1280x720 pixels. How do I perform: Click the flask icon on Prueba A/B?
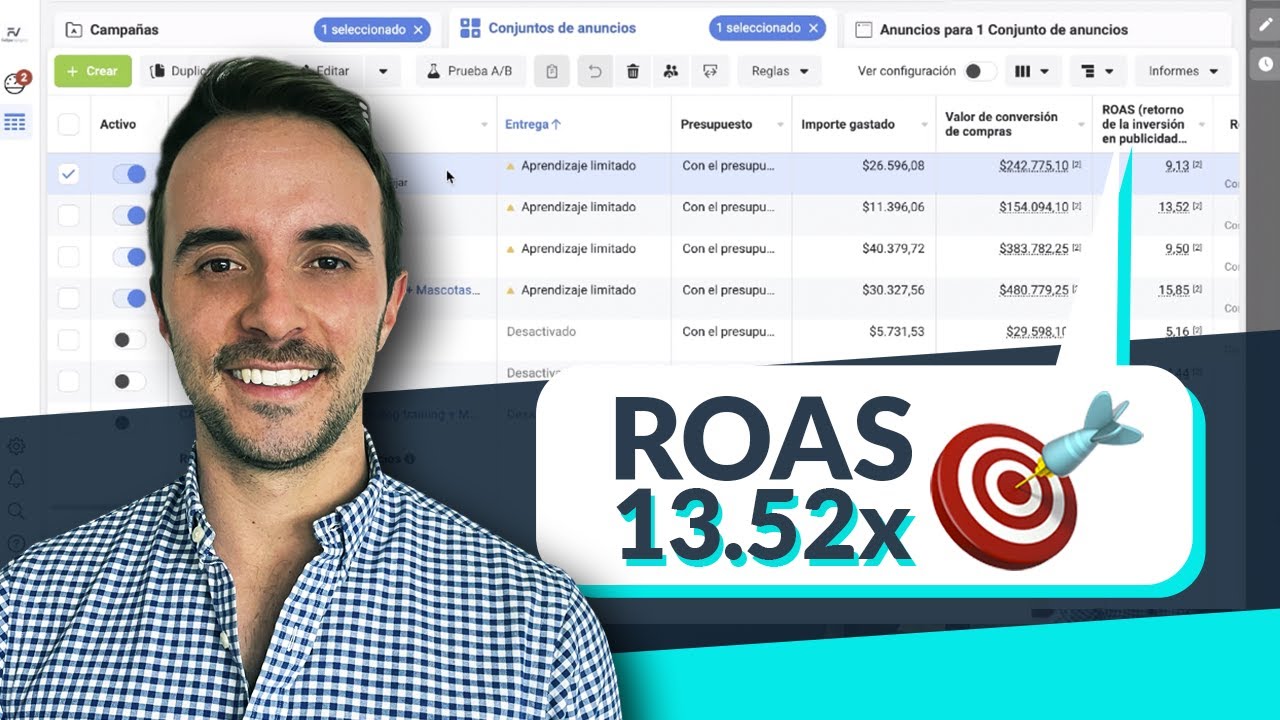tap(434, 71)
